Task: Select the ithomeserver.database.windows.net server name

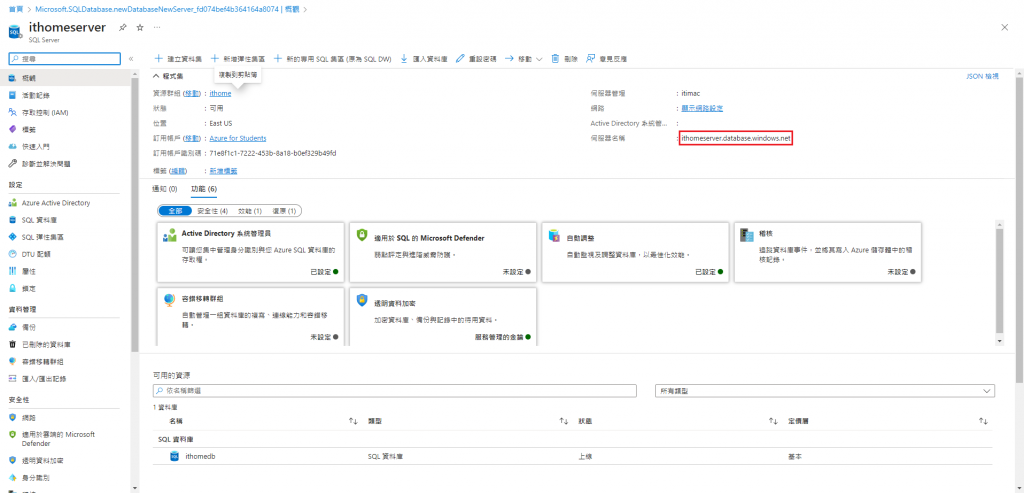Action: point(736,138)
